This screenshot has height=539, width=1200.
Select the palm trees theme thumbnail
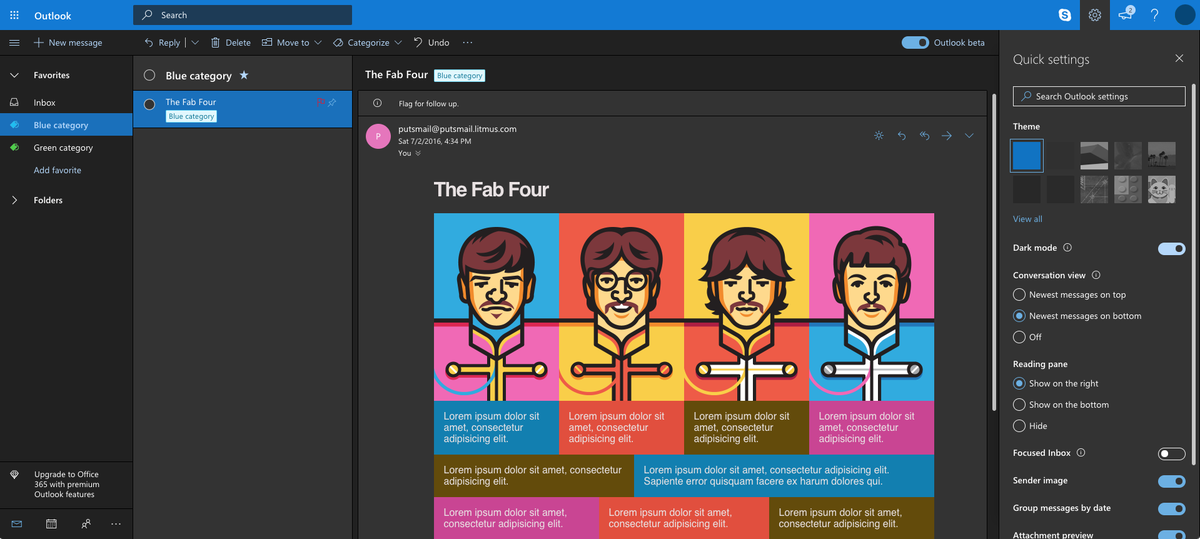(1162, 155)
